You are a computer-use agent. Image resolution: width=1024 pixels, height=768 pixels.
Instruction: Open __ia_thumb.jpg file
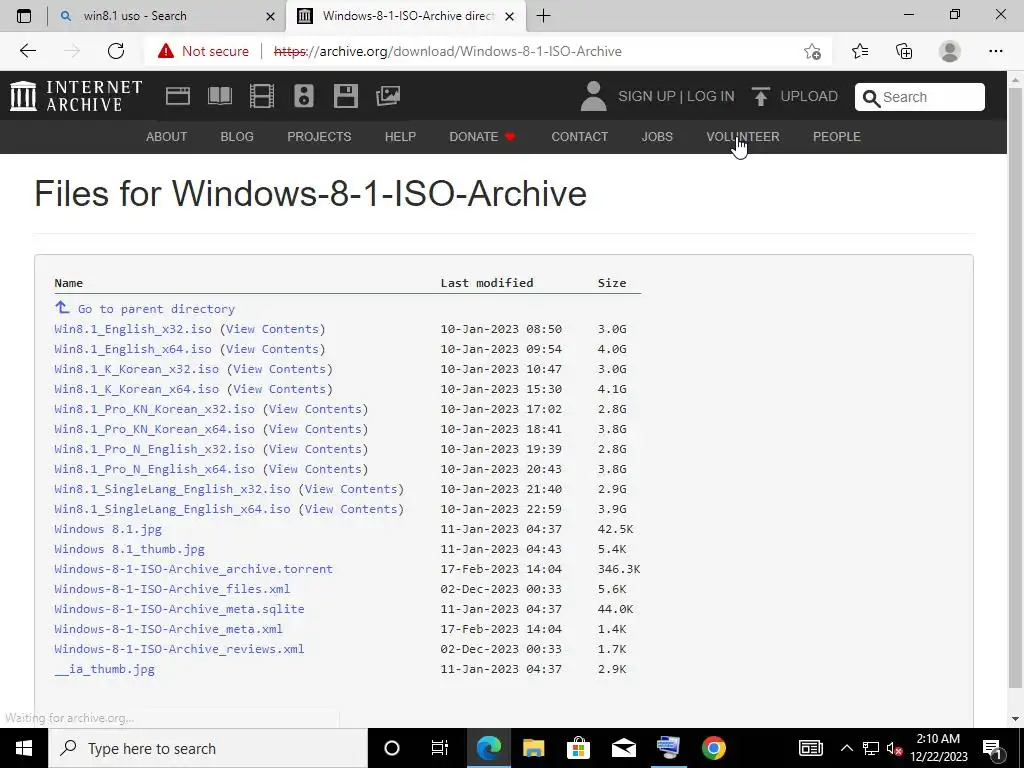coord(104,669)
